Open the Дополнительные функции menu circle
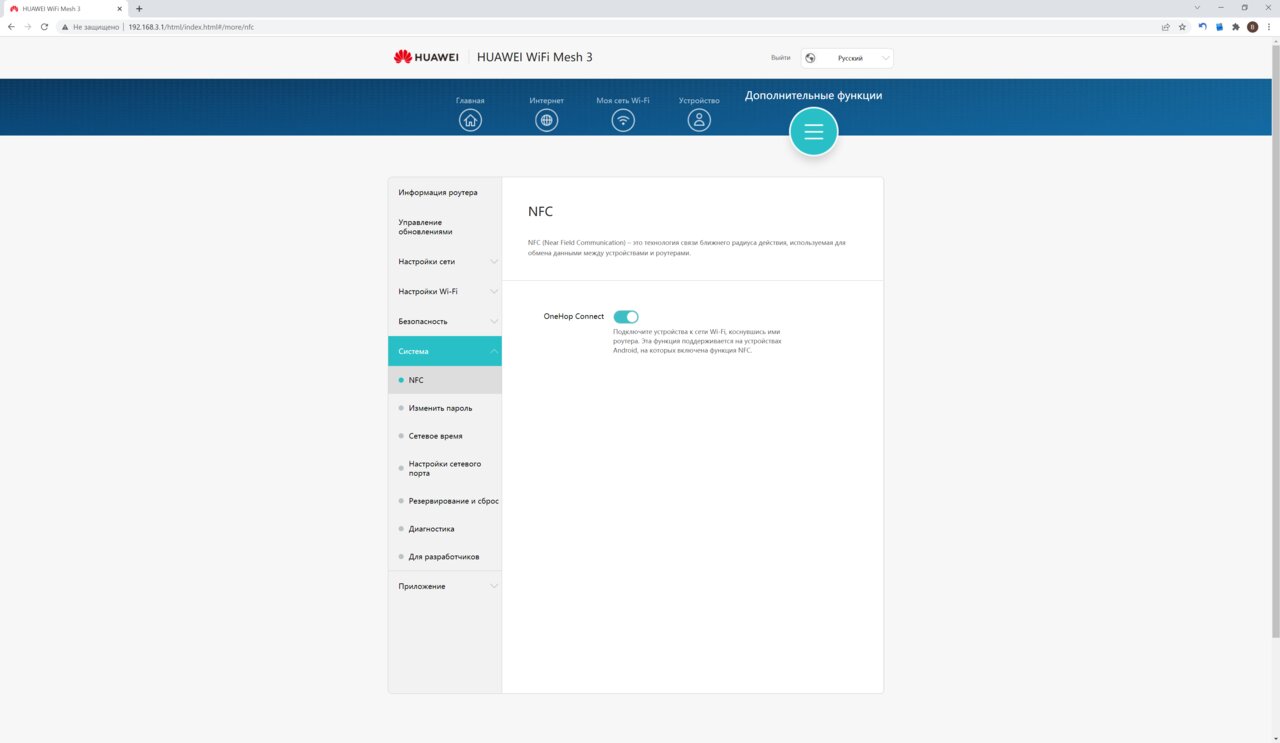 click(x=814, y=132)
